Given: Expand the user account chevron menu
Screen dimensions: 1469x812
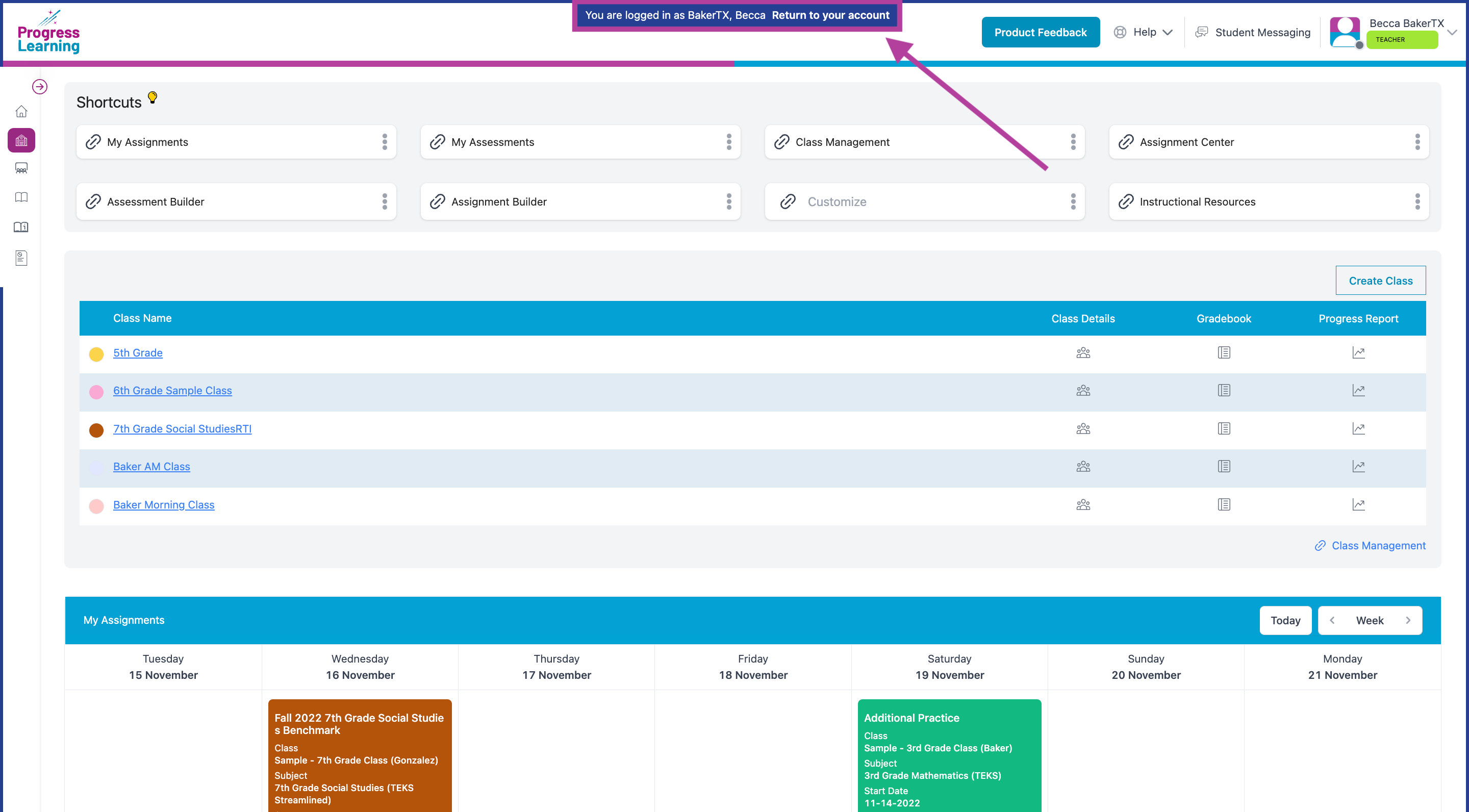Looking at the screenshot, I should (1453, 33).
